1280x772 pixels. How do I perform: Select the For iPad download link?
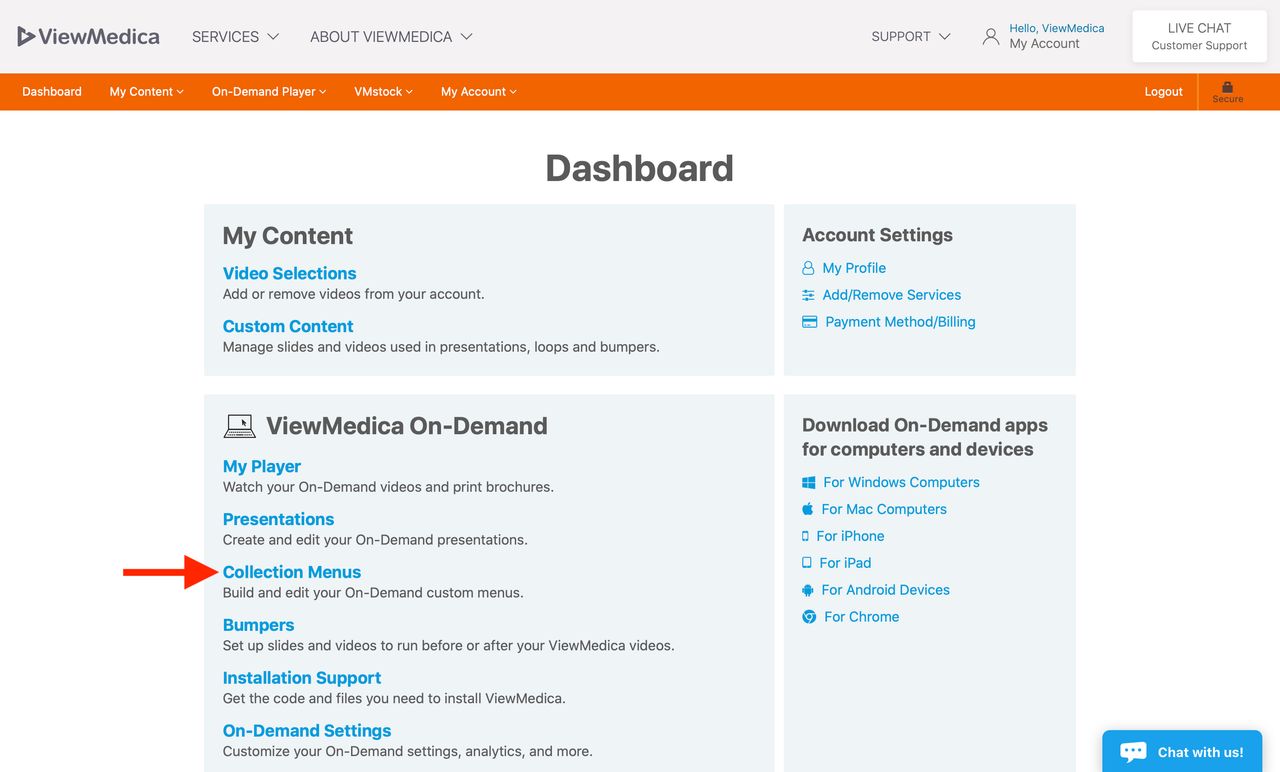(x=845, y=563)
